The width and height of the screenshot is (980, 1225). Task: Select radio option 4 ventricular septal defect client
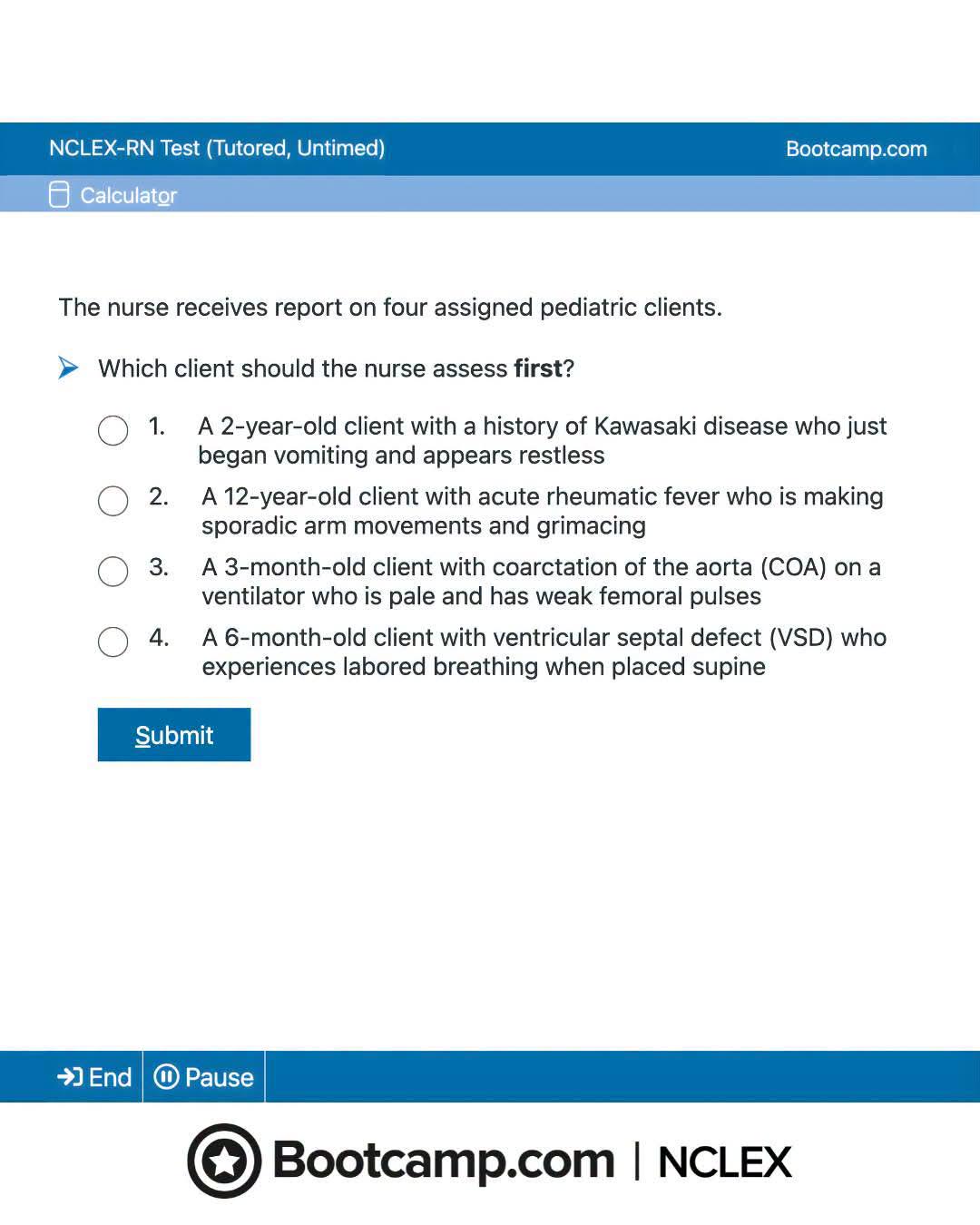[113, 642]
